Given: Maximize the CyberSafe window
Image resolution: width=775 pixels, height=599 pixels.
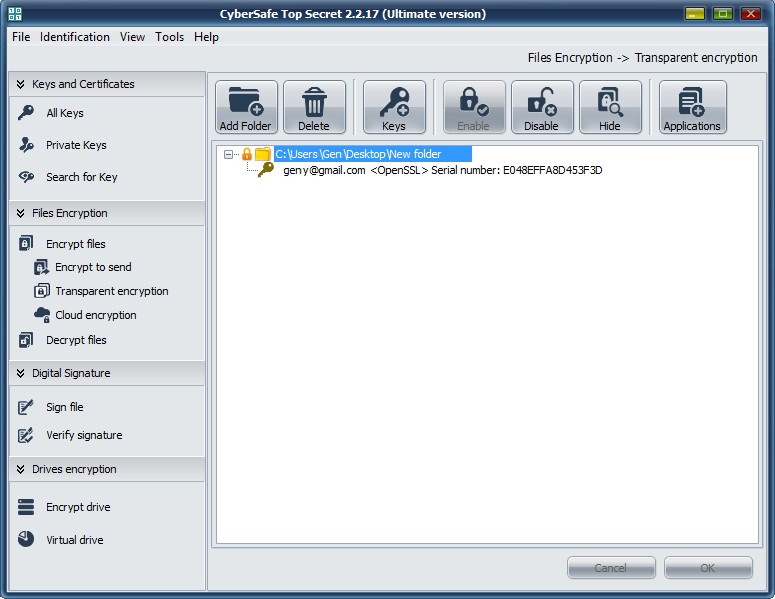Looking at the screenshot, I should (723, 14).
